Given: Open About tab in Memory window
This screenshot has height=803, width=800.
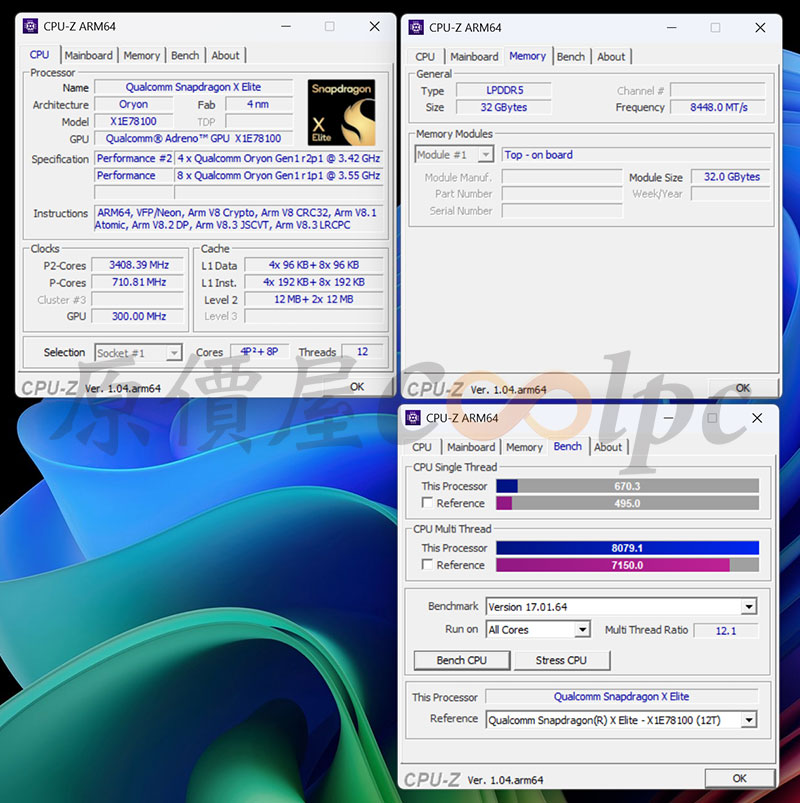Looking at the screenshot, I should tap(611, 57).
